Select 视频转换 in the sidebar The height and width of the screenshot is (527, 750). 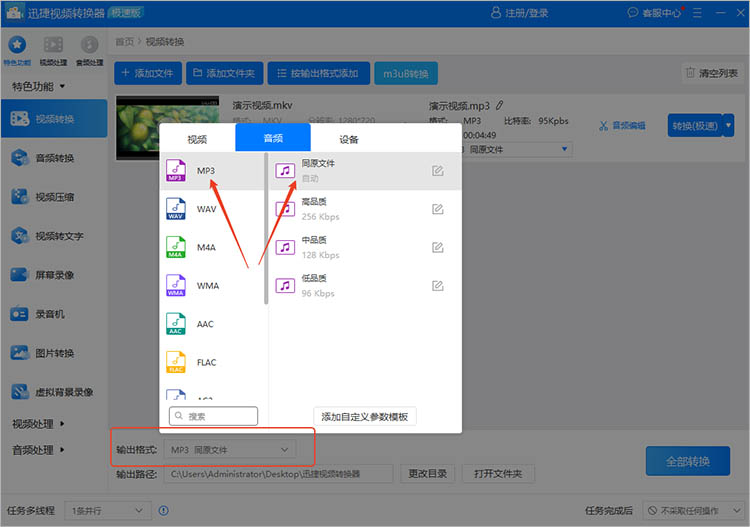[54, 119]
